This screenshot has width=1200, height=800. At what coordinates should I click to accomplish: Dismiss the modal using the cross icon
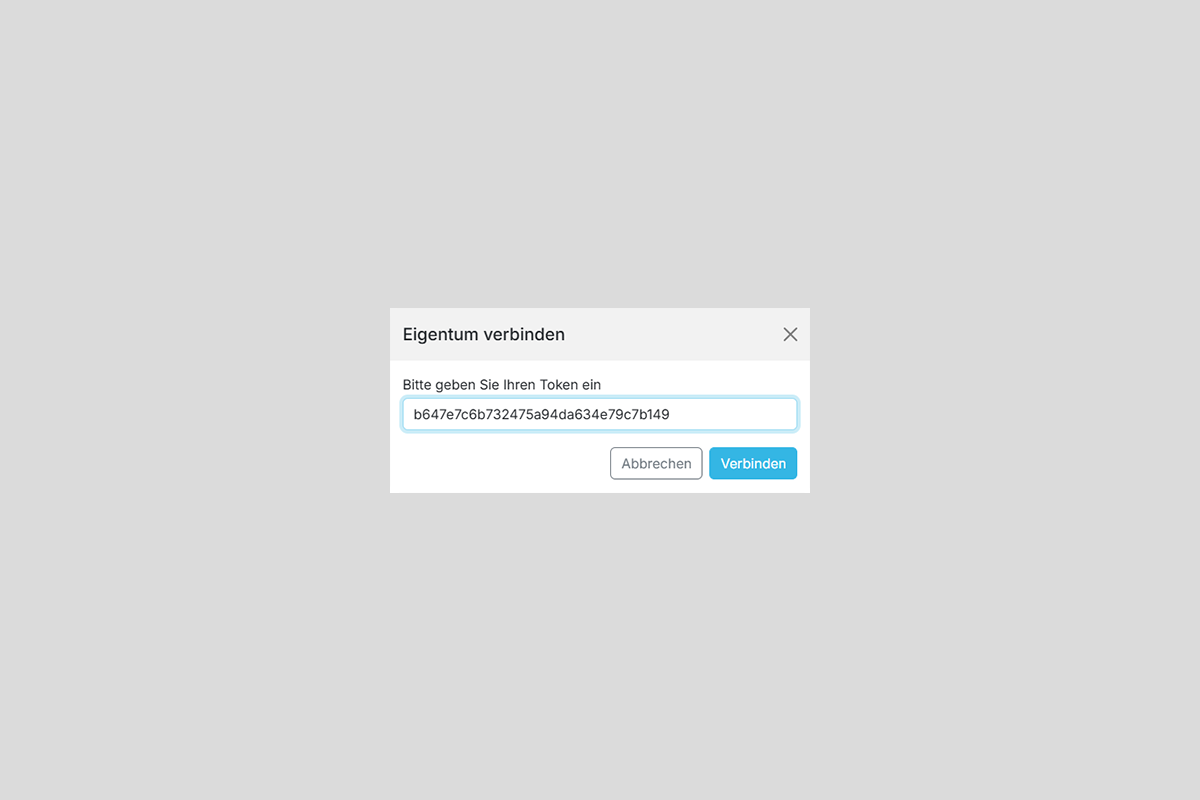(790, 334)
